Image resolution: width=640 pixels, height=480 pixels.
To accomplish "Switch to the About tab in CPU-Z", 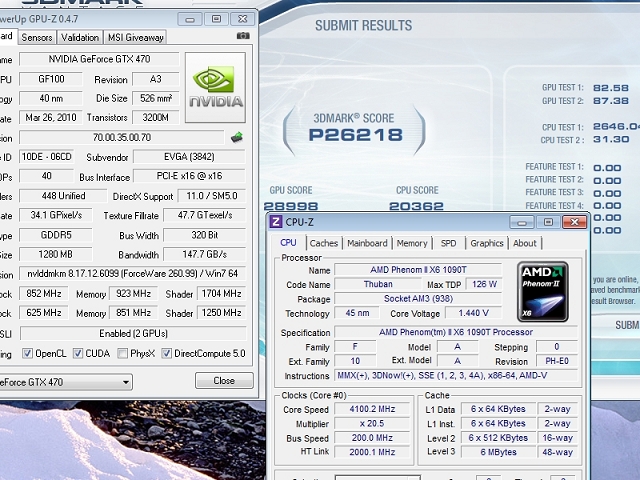I will 525,243.
